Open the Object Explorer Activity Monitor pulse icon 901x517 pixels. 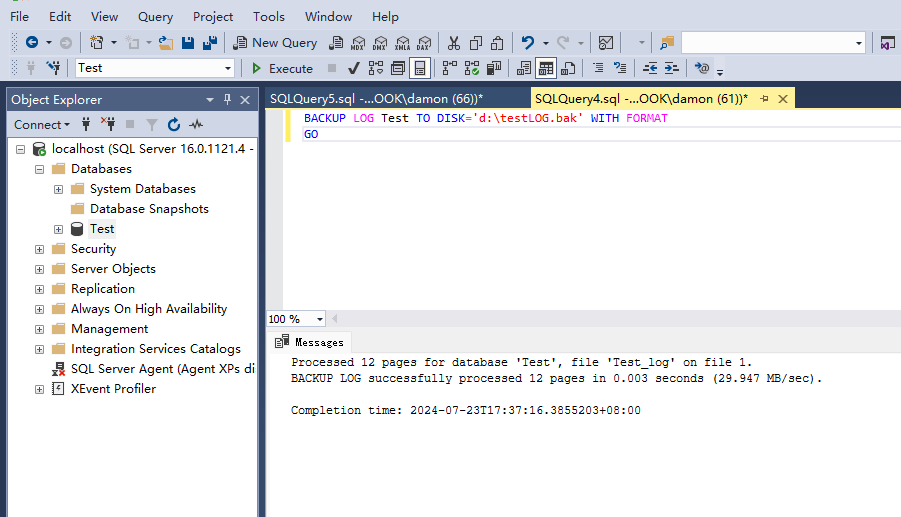click(197, 124)
